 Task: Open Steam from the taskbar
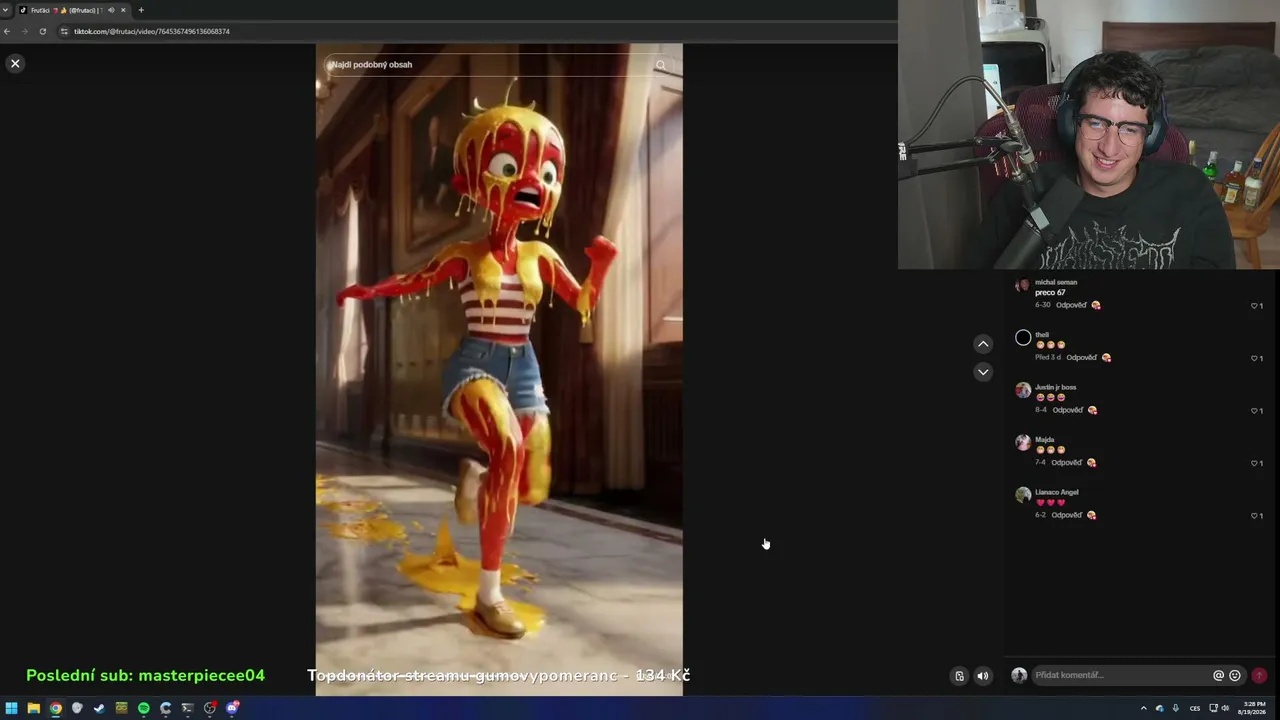[99, 708]
